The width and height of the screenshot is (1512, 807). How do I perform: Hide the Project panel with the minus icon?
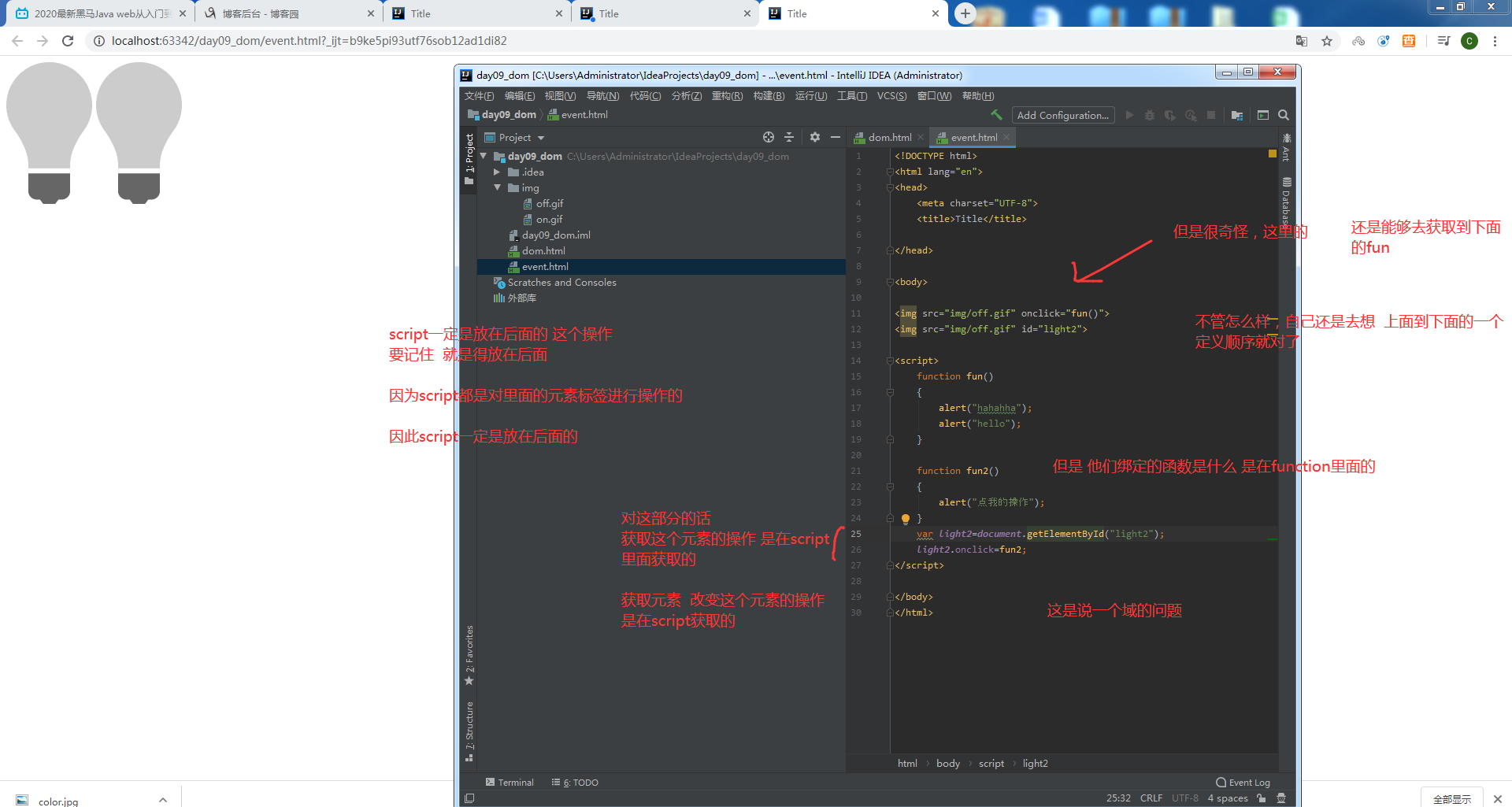coord(836,137)
